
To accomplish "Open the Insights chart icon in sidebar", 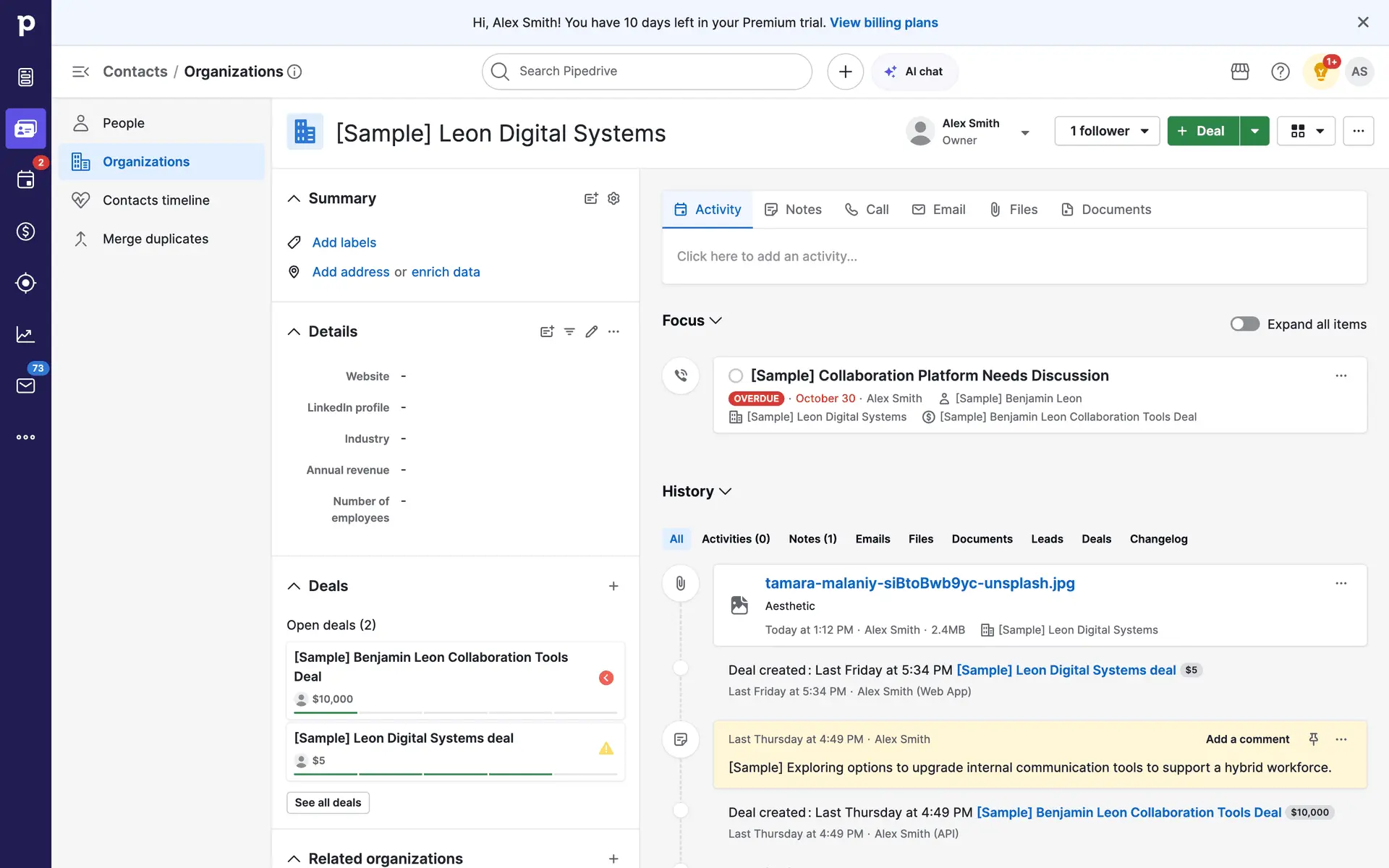I will tap(25, 334).
